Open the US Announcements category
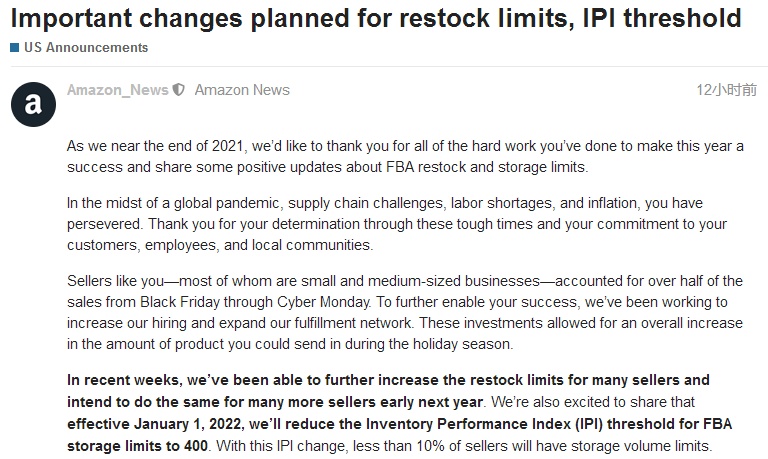 85,47
